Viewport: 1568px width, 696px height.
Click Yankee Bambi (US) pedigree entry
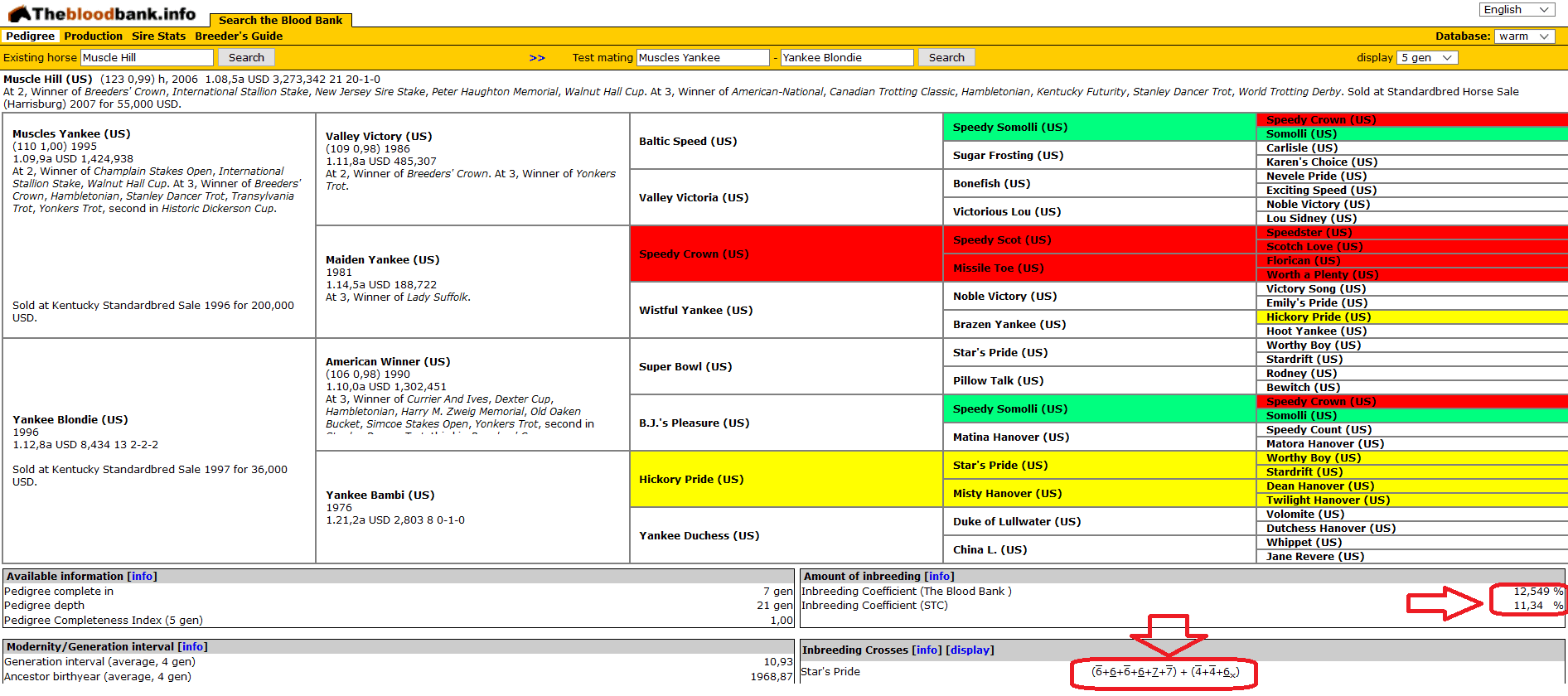point(380,495)
